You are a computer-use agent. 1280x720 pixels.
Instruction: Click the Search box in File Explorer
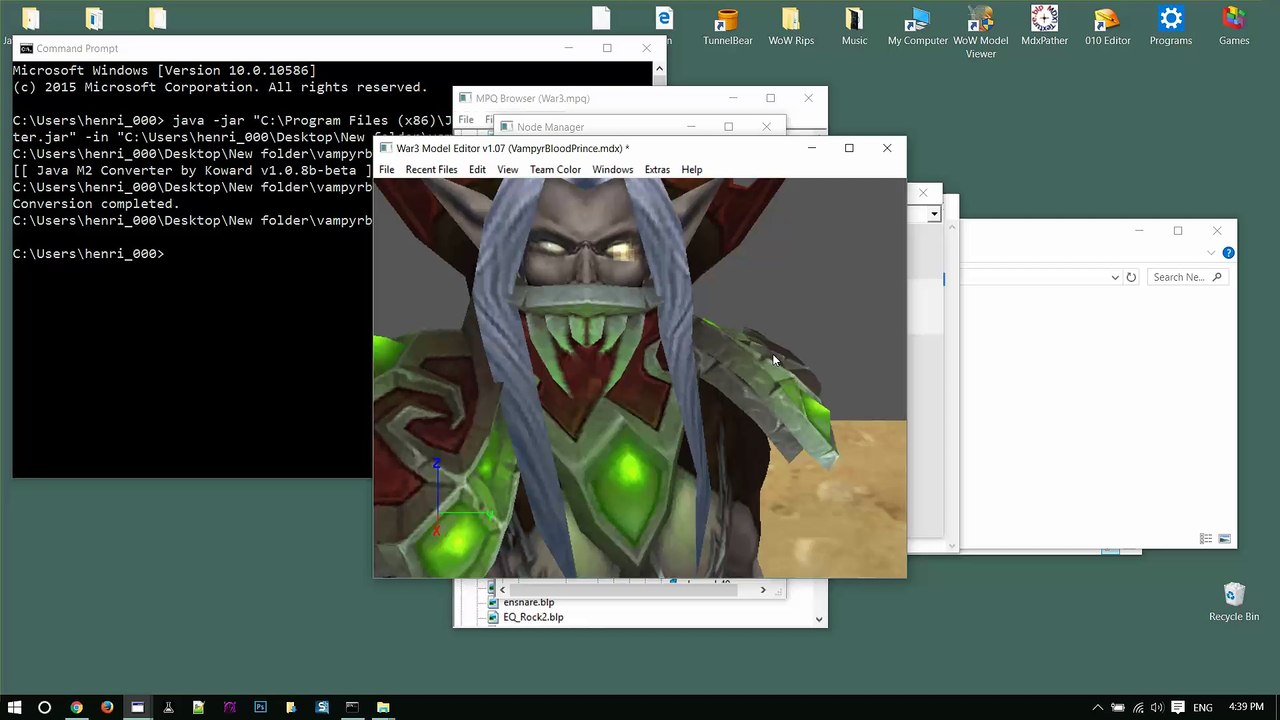(x=1187, y=277)
